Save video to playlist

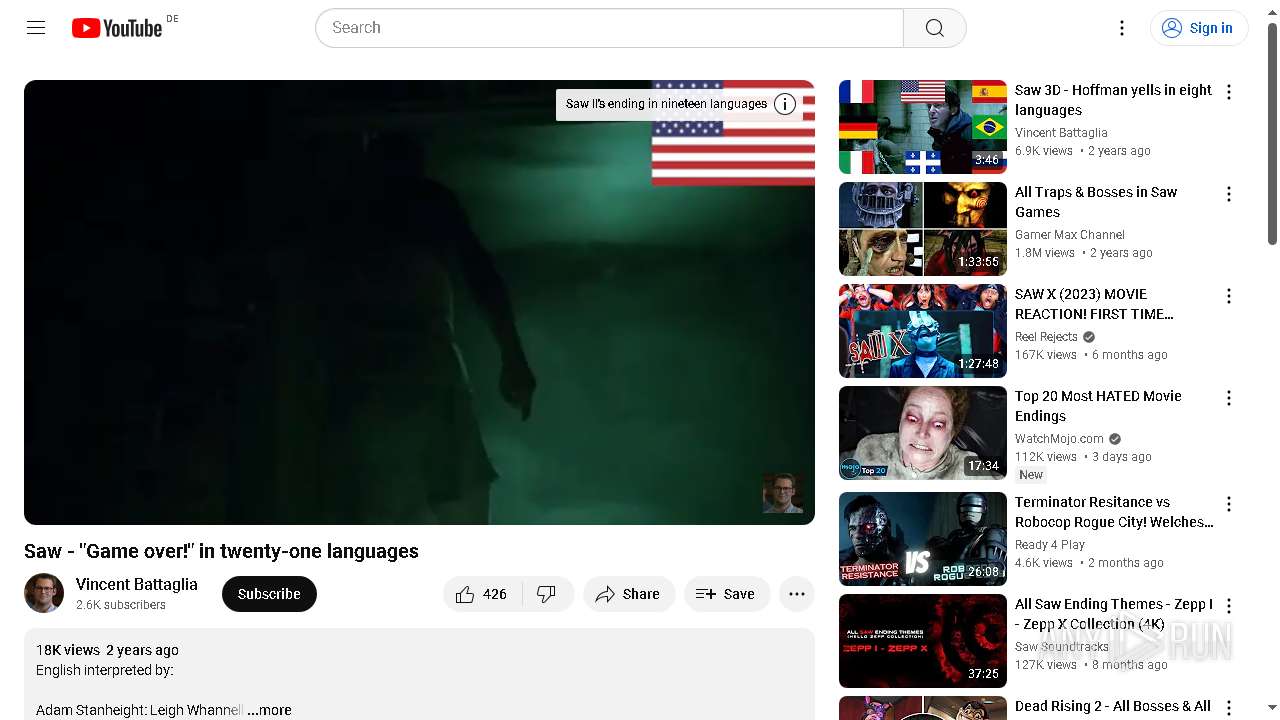pyautogui.click(x=727, y=594)
